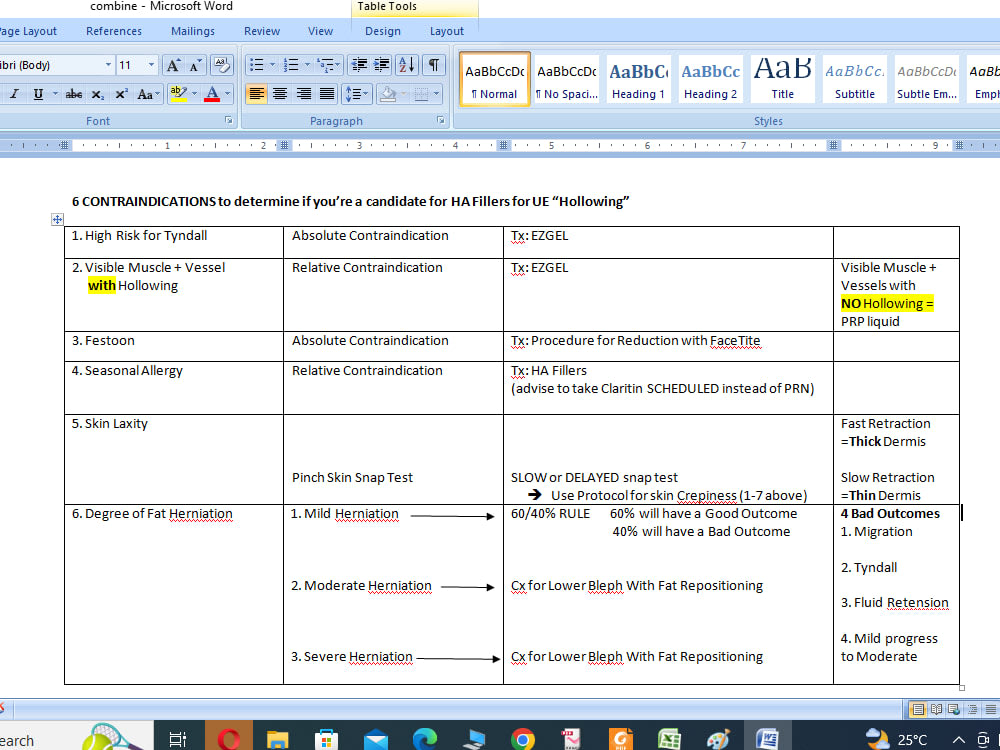Click the "3. Festoon" table cell

[174, 346]
